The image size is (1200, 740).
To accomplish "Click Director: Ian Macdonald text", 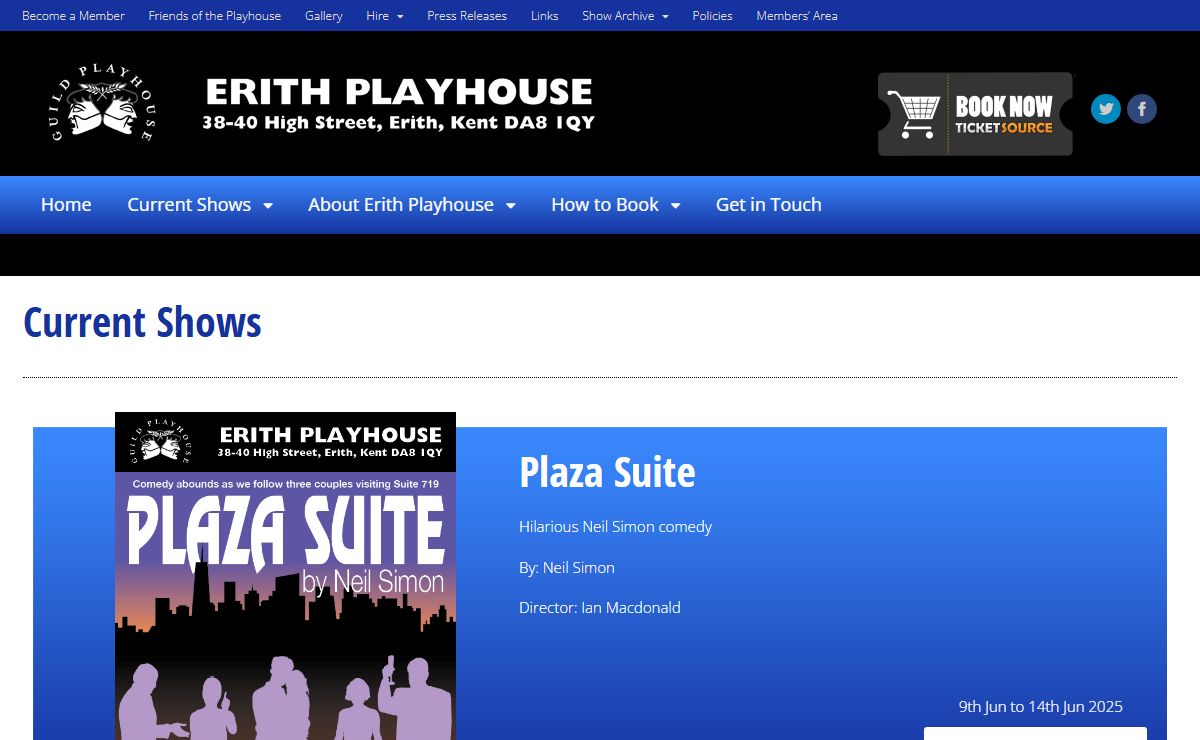I will 600,608.
